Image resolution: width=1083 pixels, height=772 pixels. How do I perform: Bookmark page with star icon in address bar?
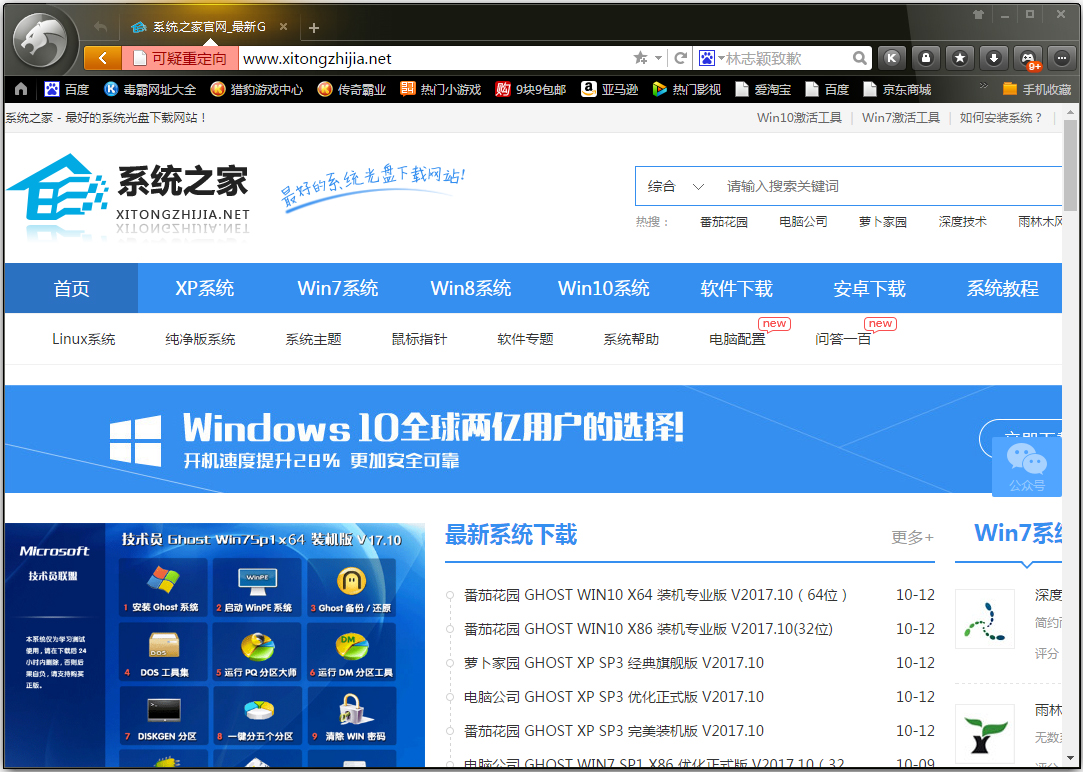[640, 58]
